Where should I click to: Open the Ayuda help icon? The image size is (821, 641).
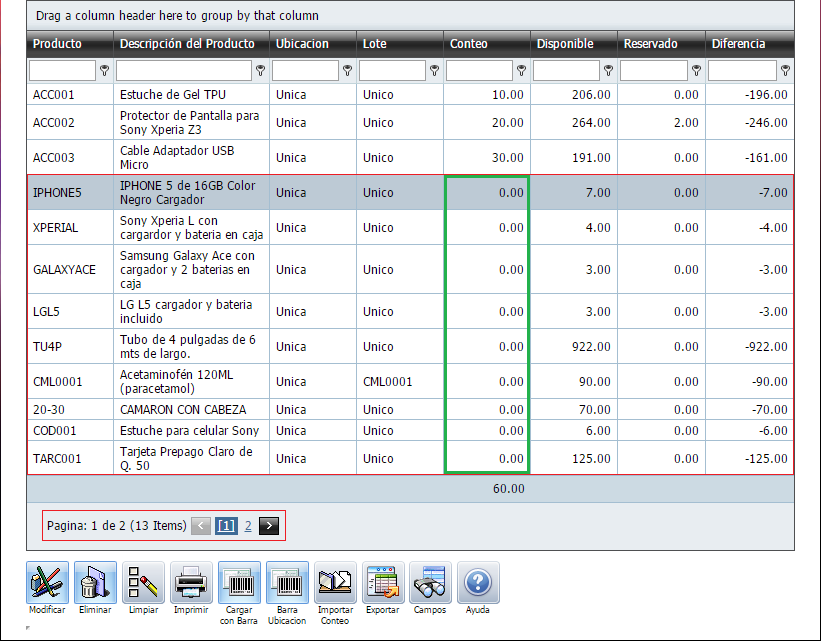coord(478,582)
